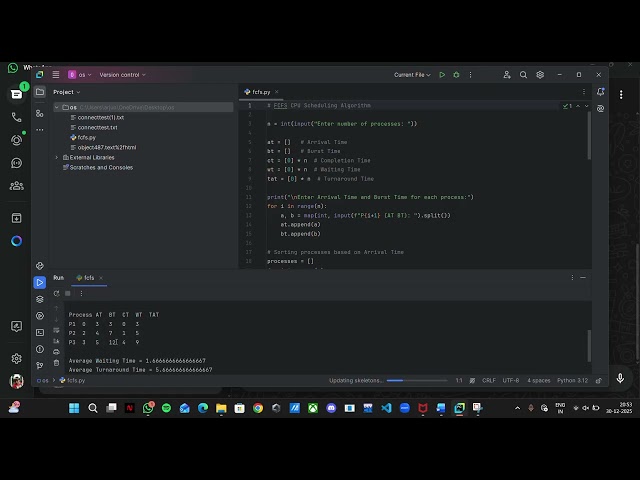This screenshot has height=480, width=640.
Task: Clear console output with trash icon
Action: (x=56, y=362)
